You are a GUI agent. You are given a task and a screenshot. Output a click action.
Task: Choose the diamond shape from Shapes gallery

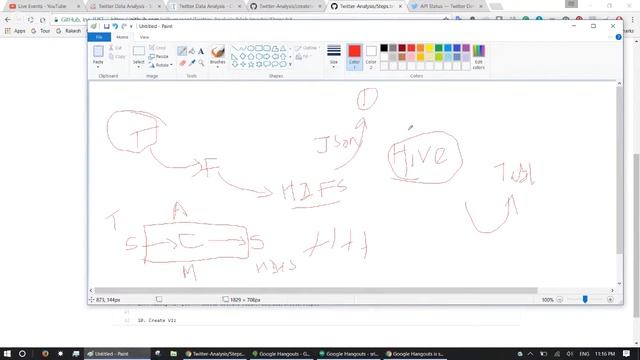click(x=243, y=56)
